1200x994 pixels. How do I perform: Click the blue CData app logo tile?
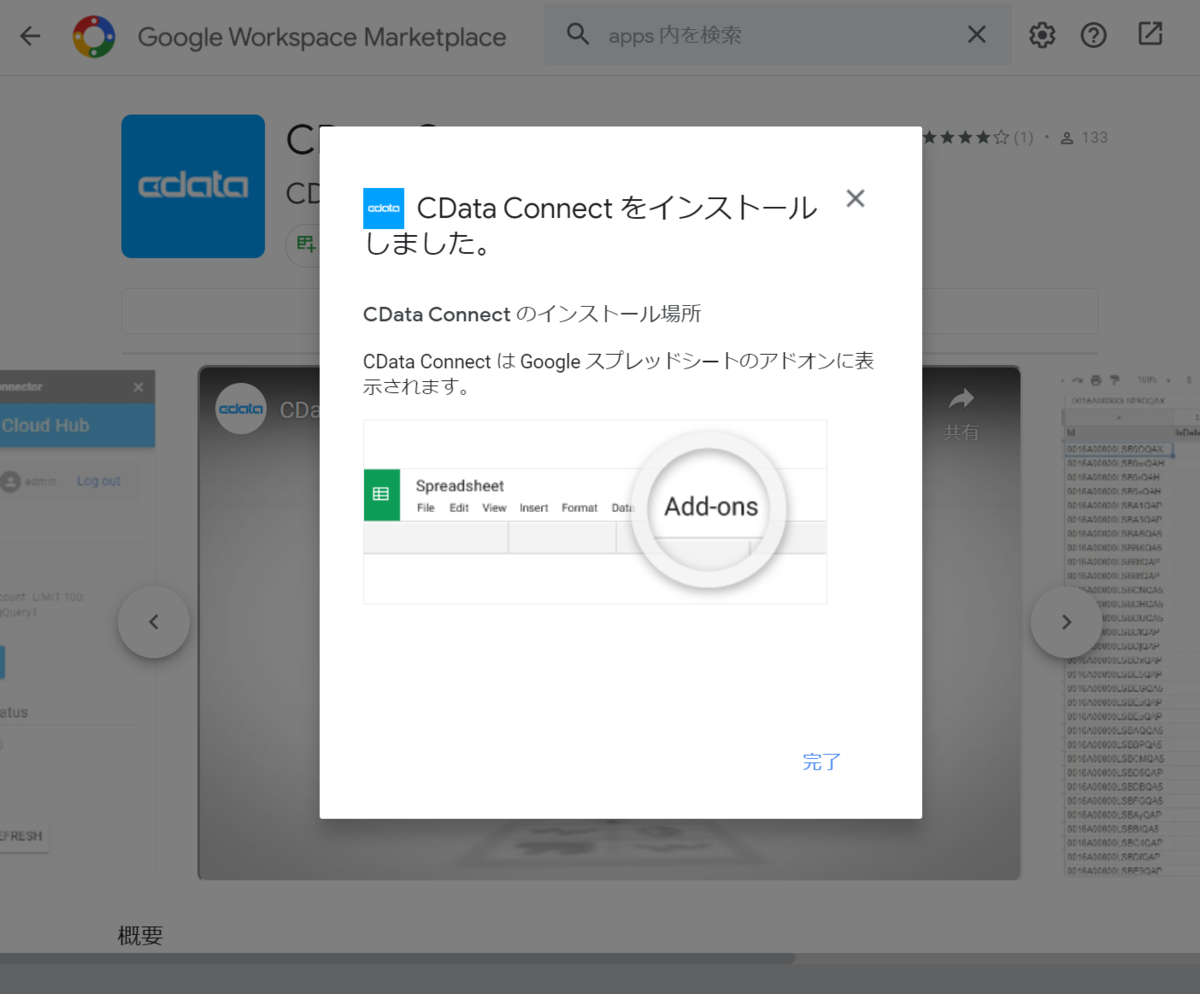click(x=192, y=186)
